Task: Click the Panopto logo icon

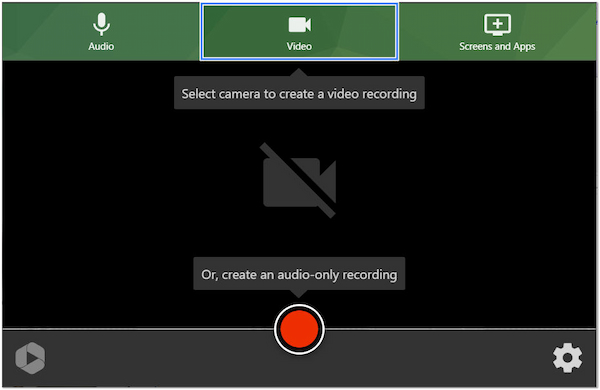Action: 30,358
